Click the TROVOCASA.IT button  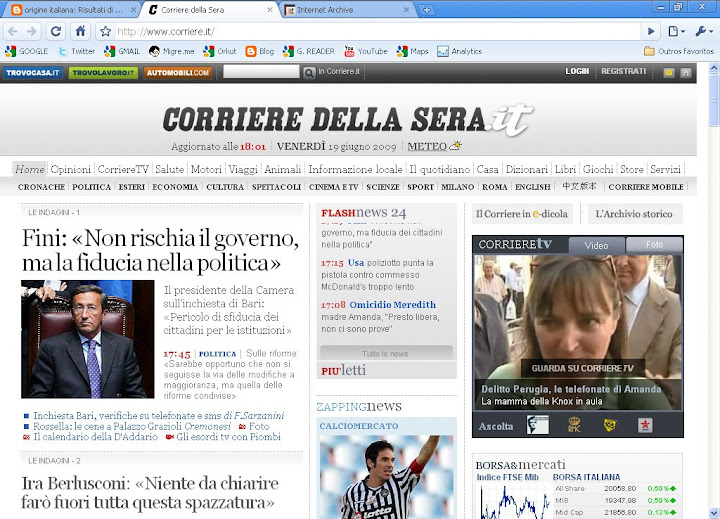click(x=33, y=73)
